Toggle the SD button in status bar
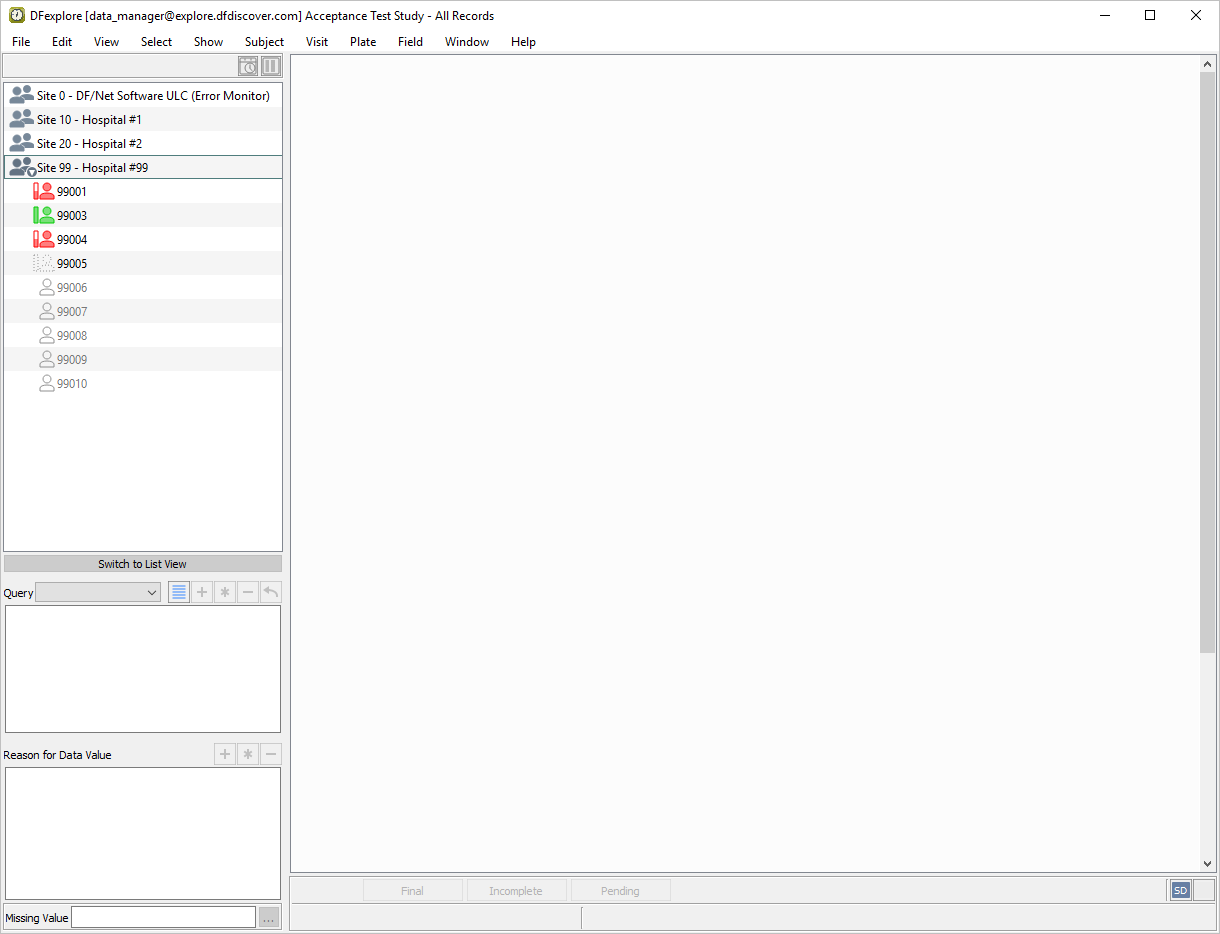Screen dimensions: 1220x934 [x=1180, y=890]
